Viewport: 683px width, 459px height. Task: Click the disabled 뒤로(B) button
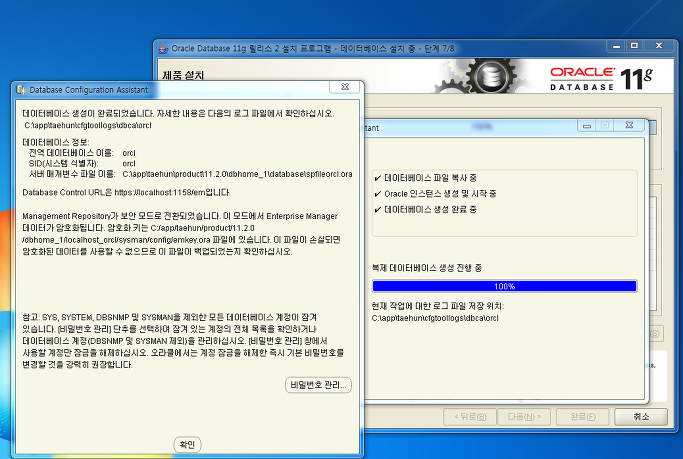pyautogui.click(x=470, y=417)
